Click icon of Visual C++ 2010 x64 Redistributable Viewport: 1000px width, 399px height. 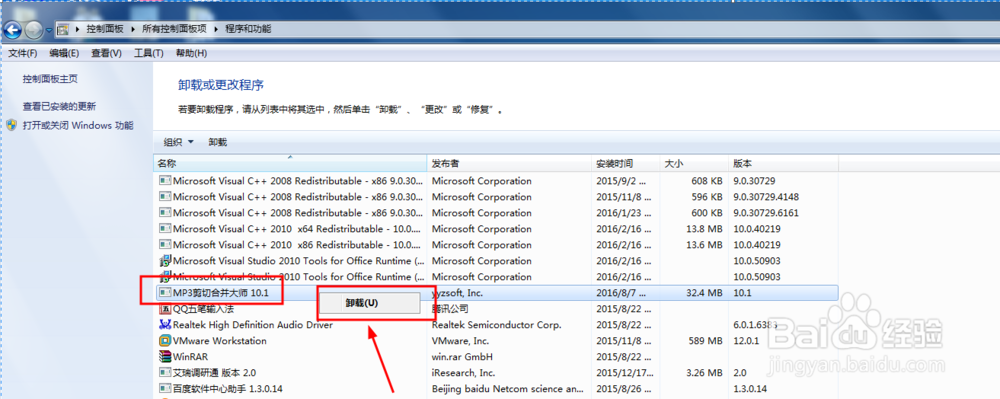165,229
